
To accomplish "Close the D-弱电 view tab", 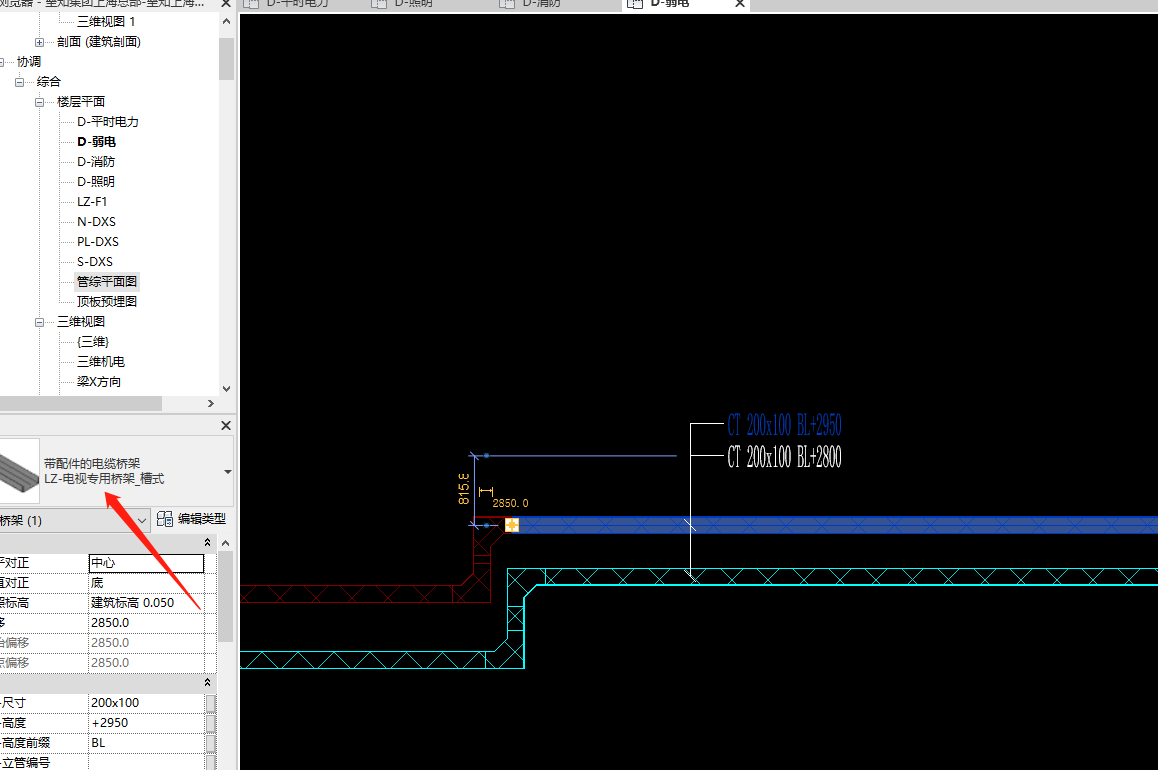I will [740, 4].
